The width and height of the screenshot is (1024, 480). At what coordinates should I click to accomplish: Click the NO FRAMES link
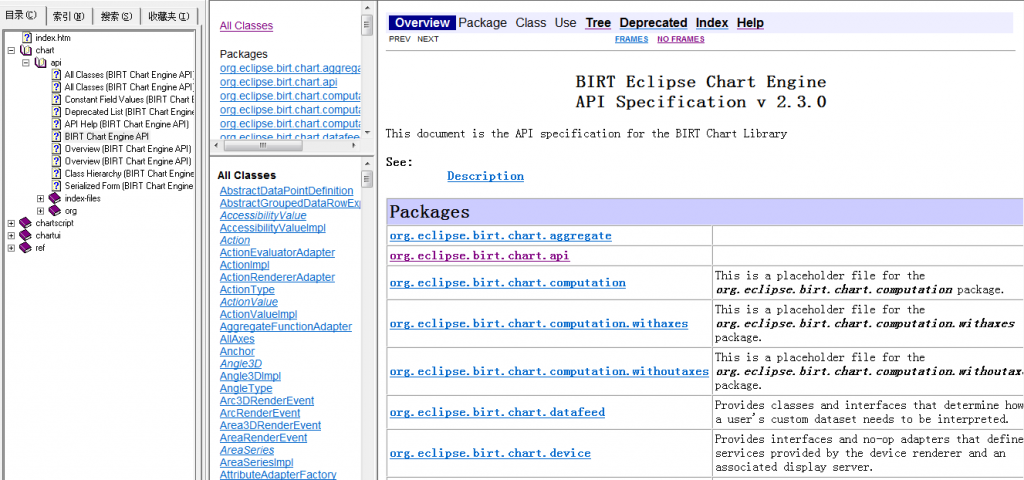click(680, 39)
